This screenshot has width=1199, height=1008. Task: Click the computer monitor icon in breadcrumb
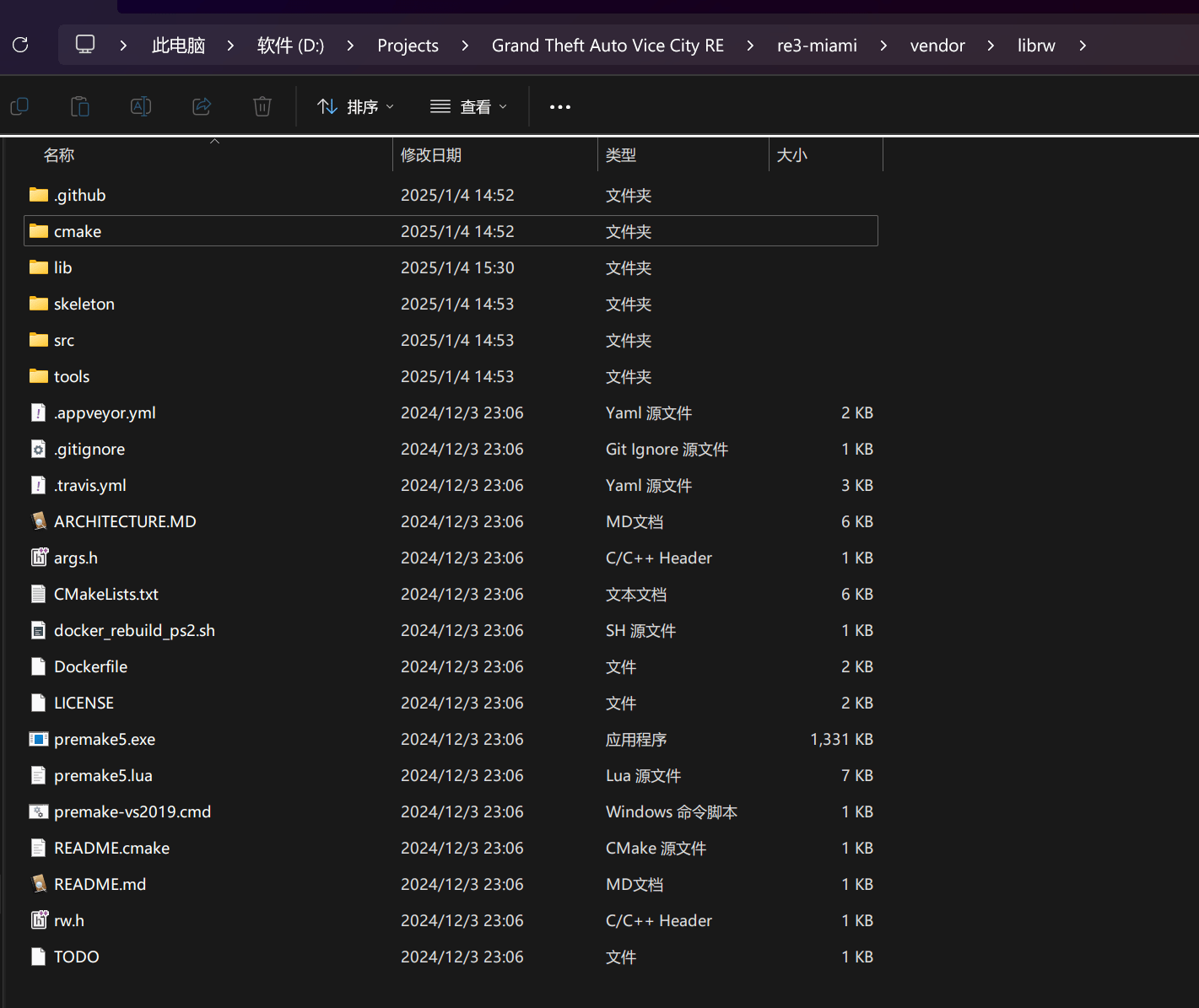[85, 45]
